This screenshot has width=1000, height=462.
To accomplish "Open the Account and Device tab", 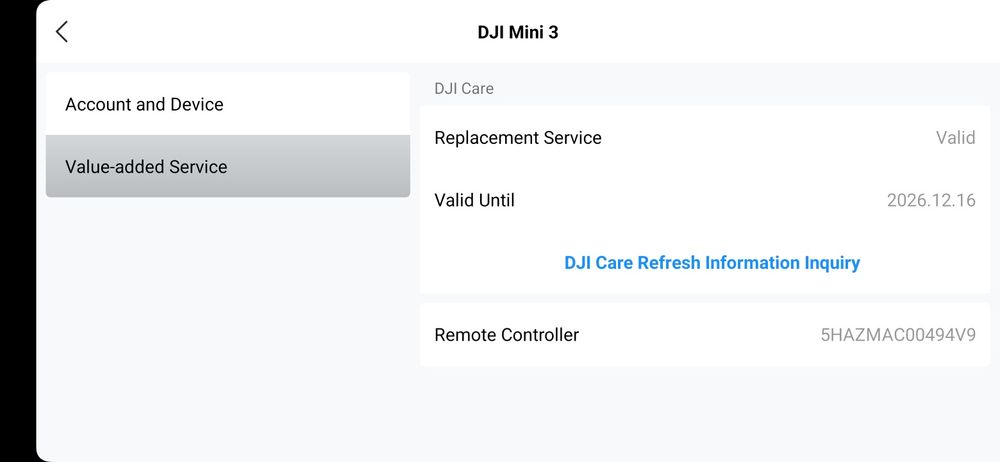I will point(144,104).
